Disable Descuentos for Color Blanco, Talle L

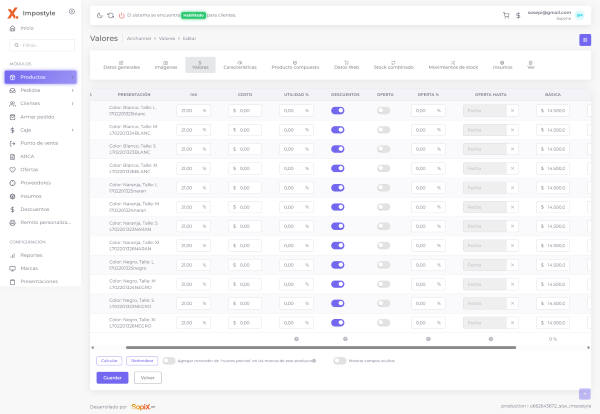pyautogui.click(x=337, y=111)
